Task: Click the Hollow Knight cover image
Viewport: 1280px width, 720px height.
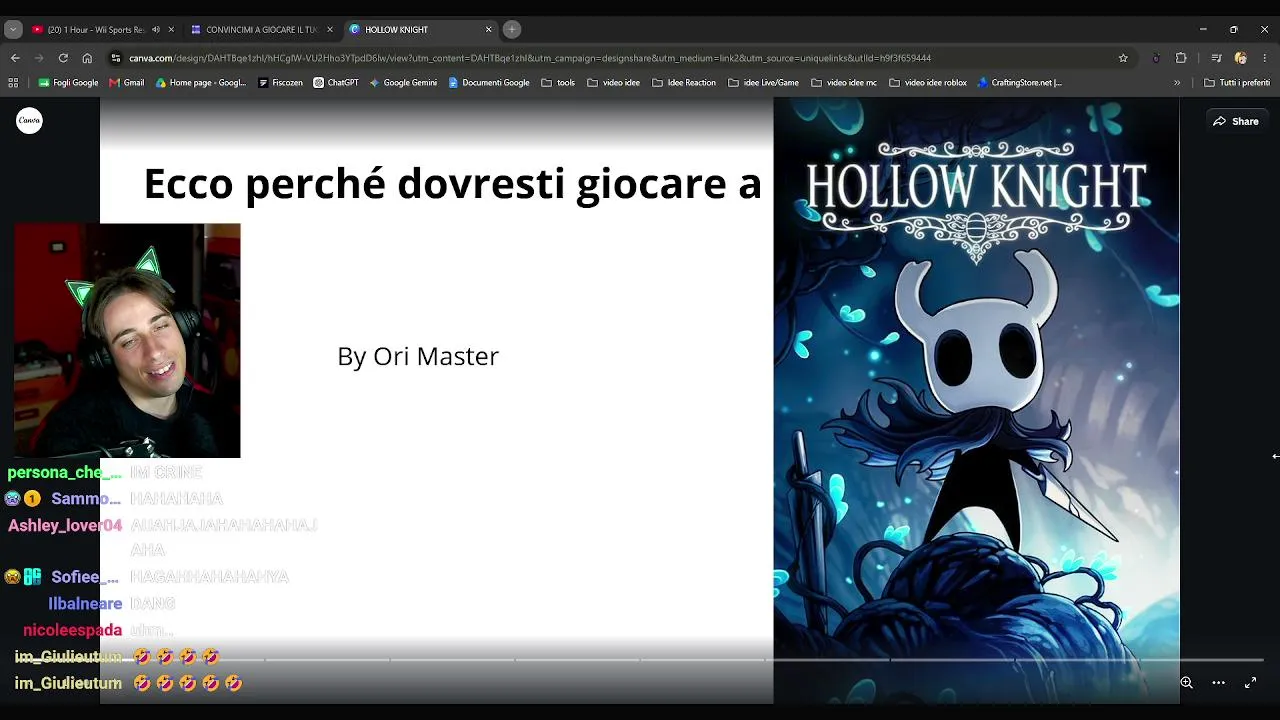Action: pos(976,400)
